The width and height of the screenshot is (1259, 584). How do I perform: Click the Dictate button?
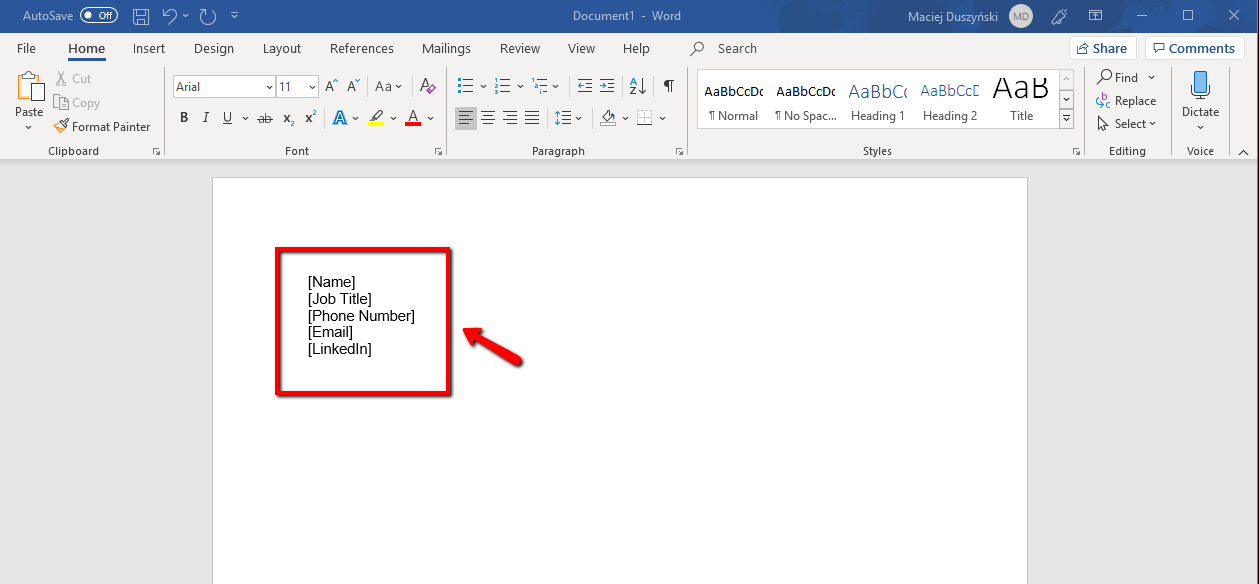click(x=1199, y=95)
